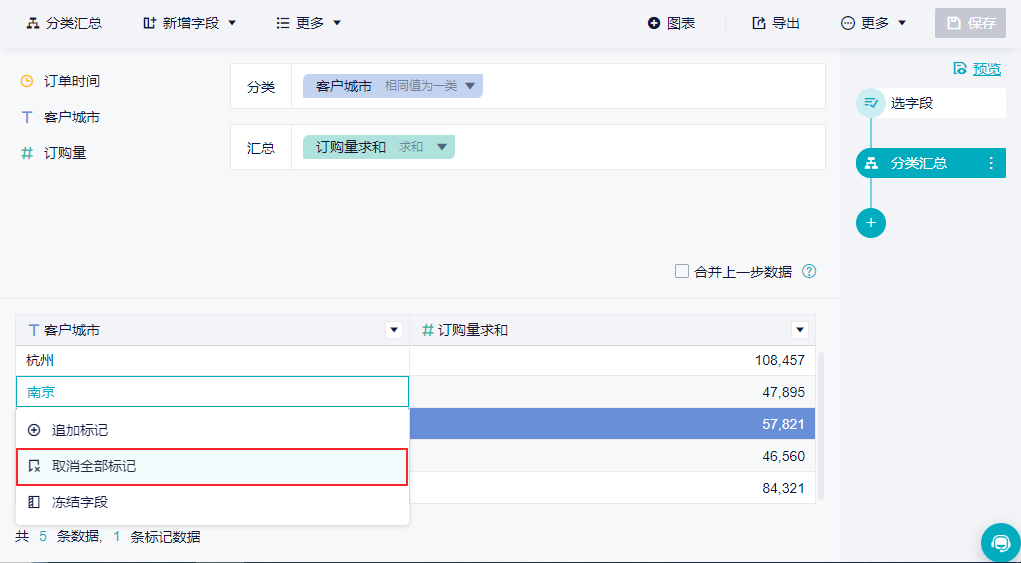Click the 预览 preview link
1021x563 pixels.
(977, 69)
